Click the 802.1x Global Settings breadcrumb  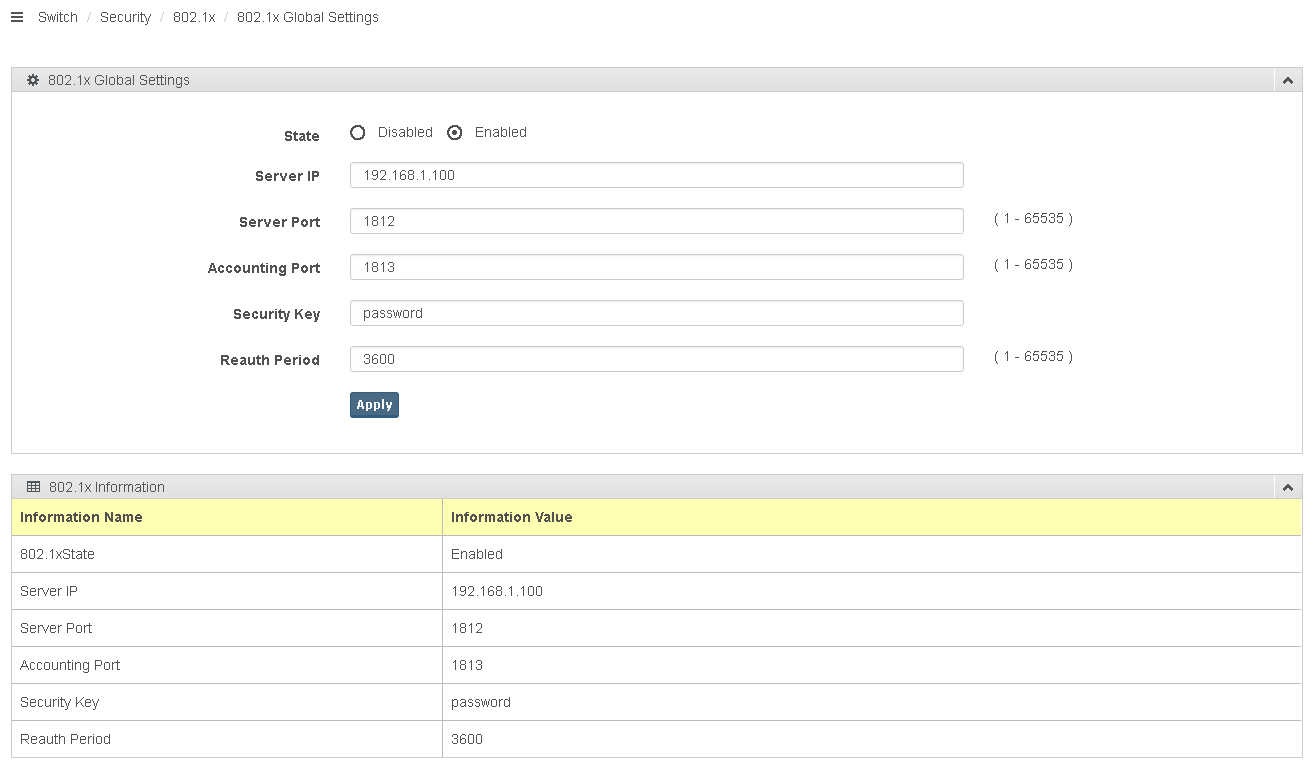pos(307,17)
